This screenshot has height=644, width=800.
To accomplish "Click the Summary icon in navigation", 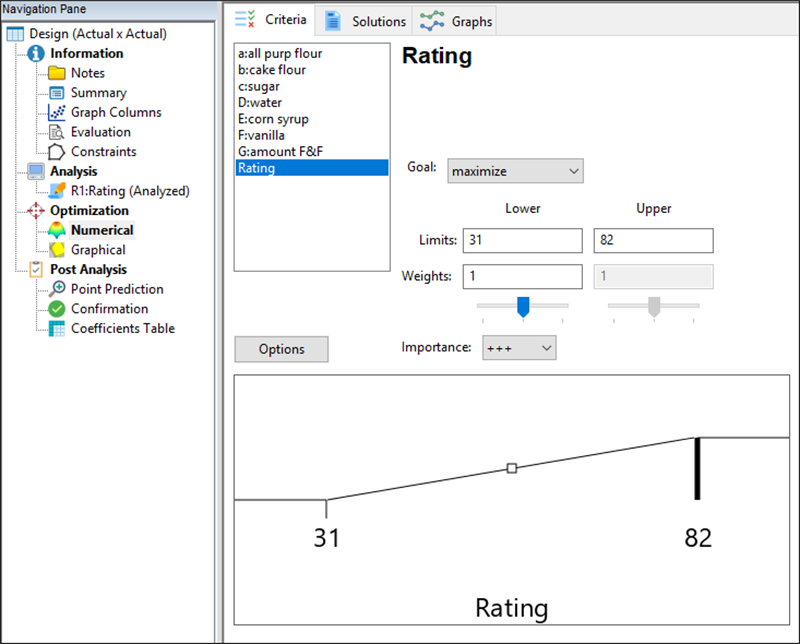I will point(56,93).
